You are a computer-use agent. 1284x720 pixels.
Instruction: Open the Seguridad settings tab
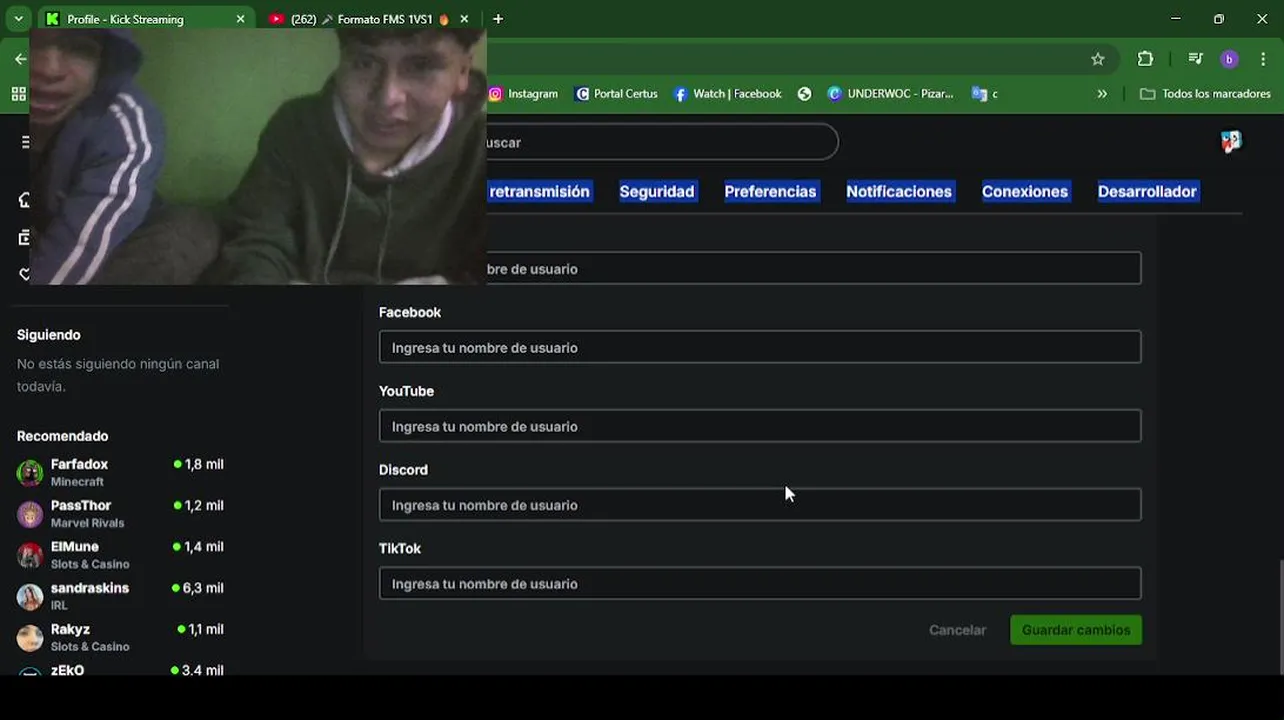(x=656, y=191)
